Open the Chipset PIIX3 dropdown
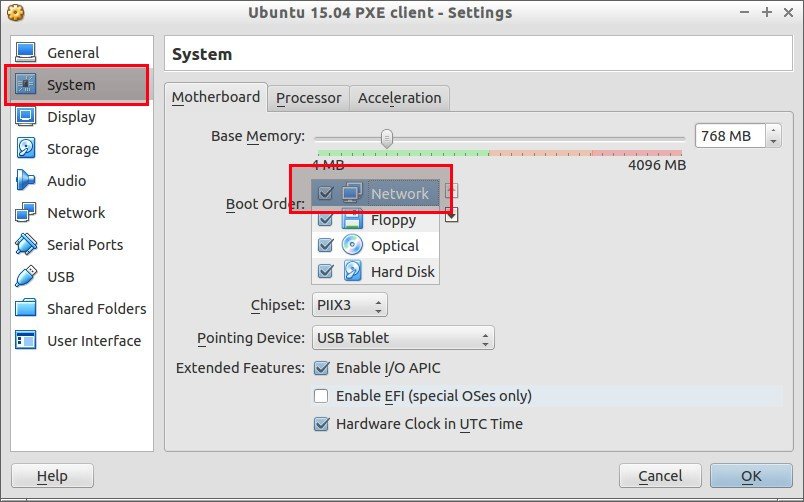The width and height of the screenshot is (804, 502). coord(350,305)
